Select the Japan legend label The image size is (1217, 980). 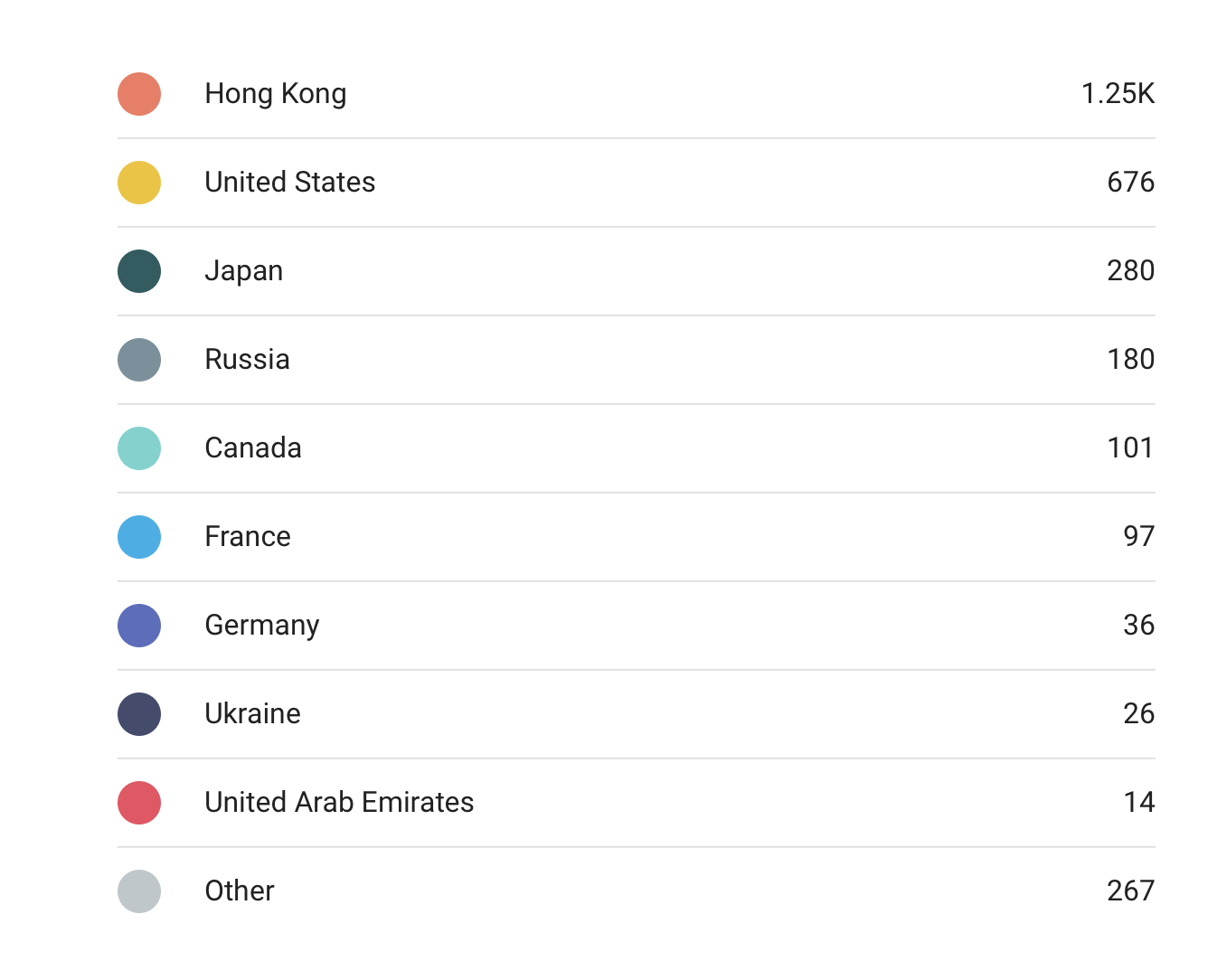(x=244, y=271)
